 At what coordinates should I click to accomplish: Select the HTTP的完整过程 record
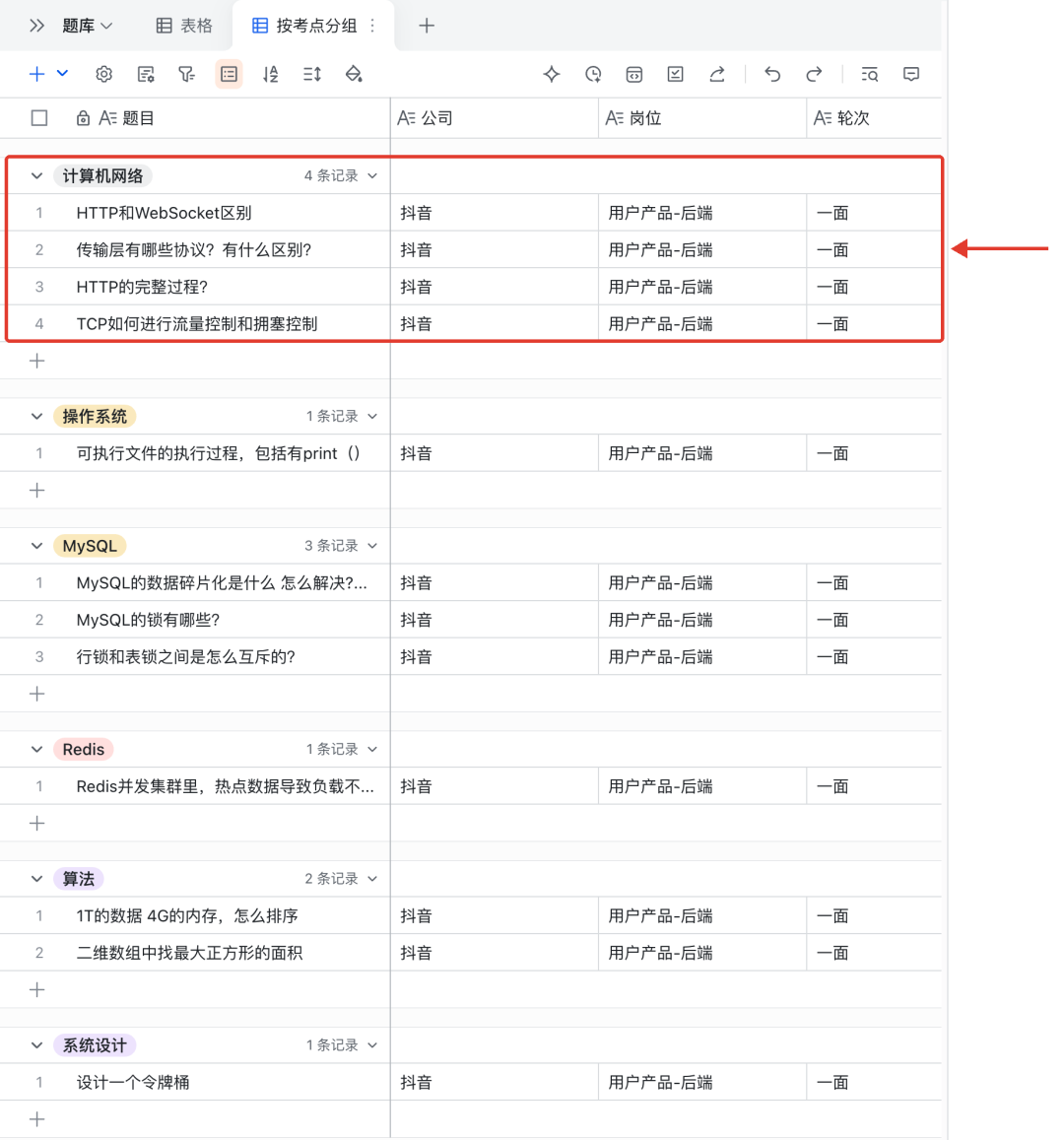(143, 287)
